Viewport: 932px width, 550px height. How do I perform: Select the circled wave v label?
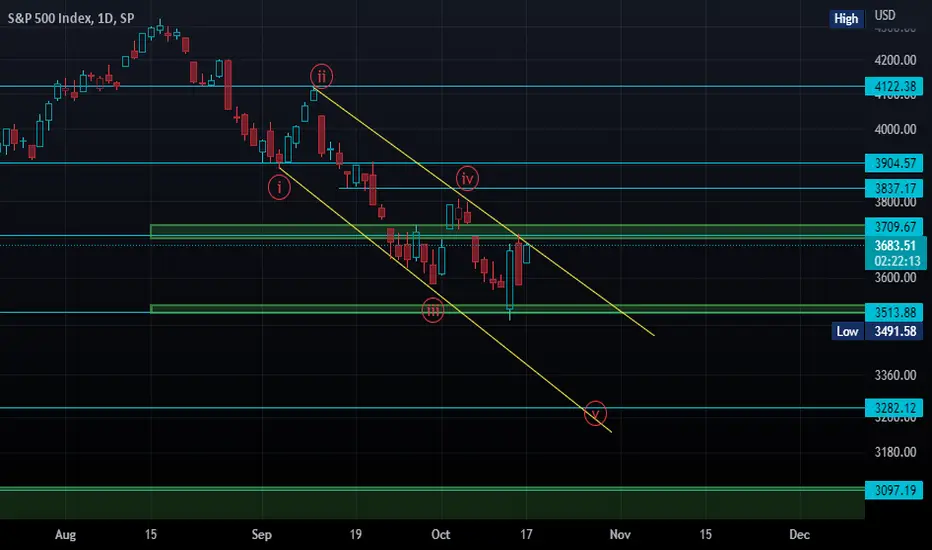pyautogui.click(x=595, y=413)
